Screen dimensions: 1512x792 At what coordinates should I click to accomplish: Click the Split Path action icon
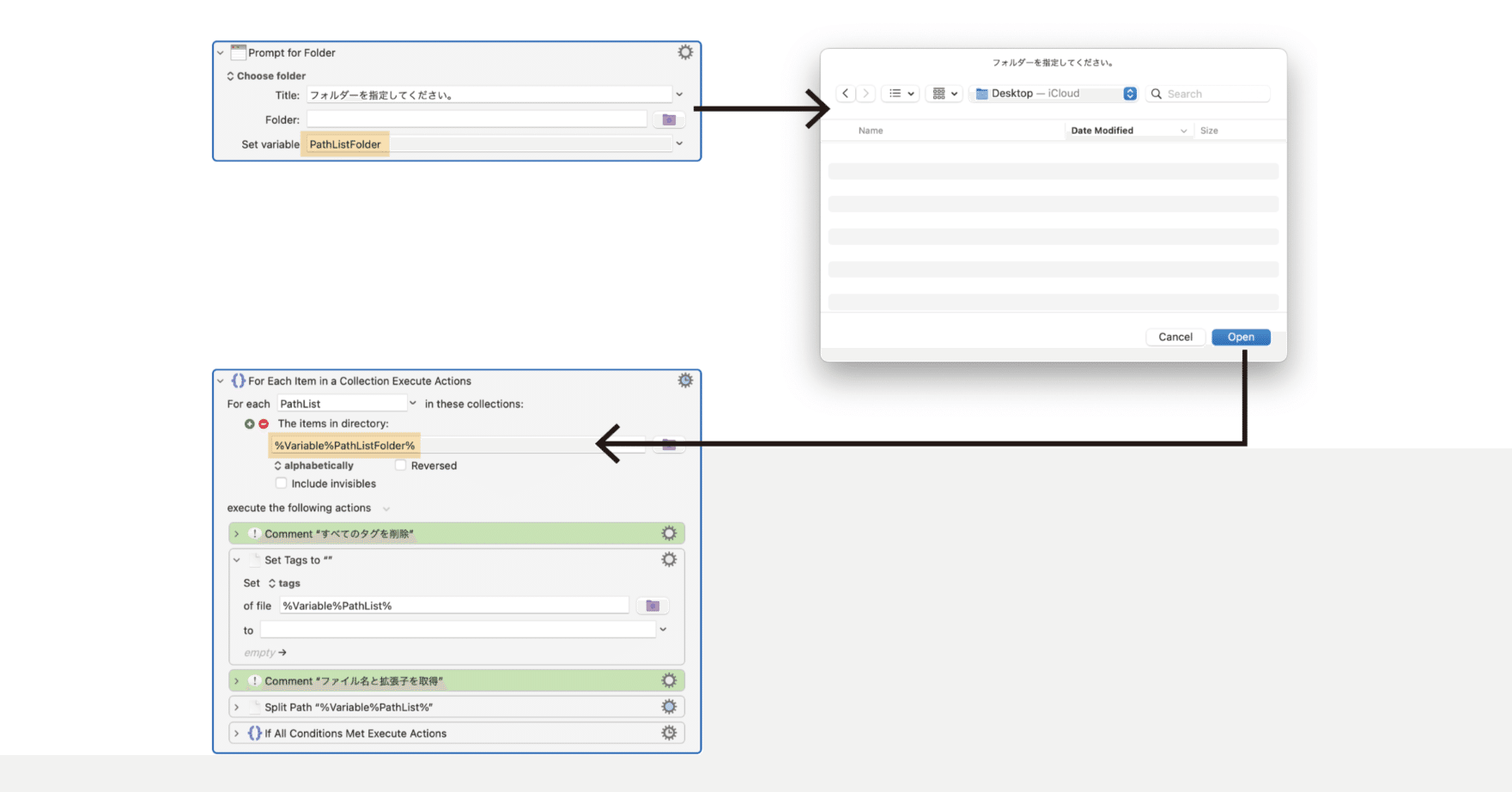coord(254,707)
